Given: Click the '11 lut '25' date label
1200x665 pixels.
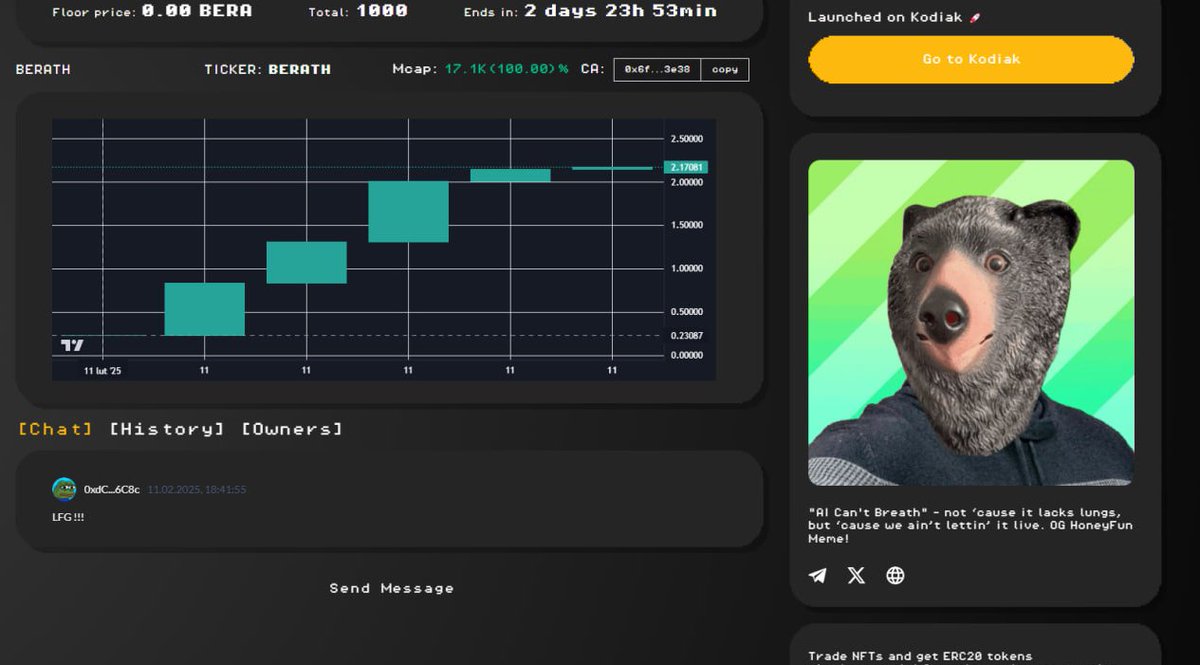Looking at the screenshot, I should [102, 371].
